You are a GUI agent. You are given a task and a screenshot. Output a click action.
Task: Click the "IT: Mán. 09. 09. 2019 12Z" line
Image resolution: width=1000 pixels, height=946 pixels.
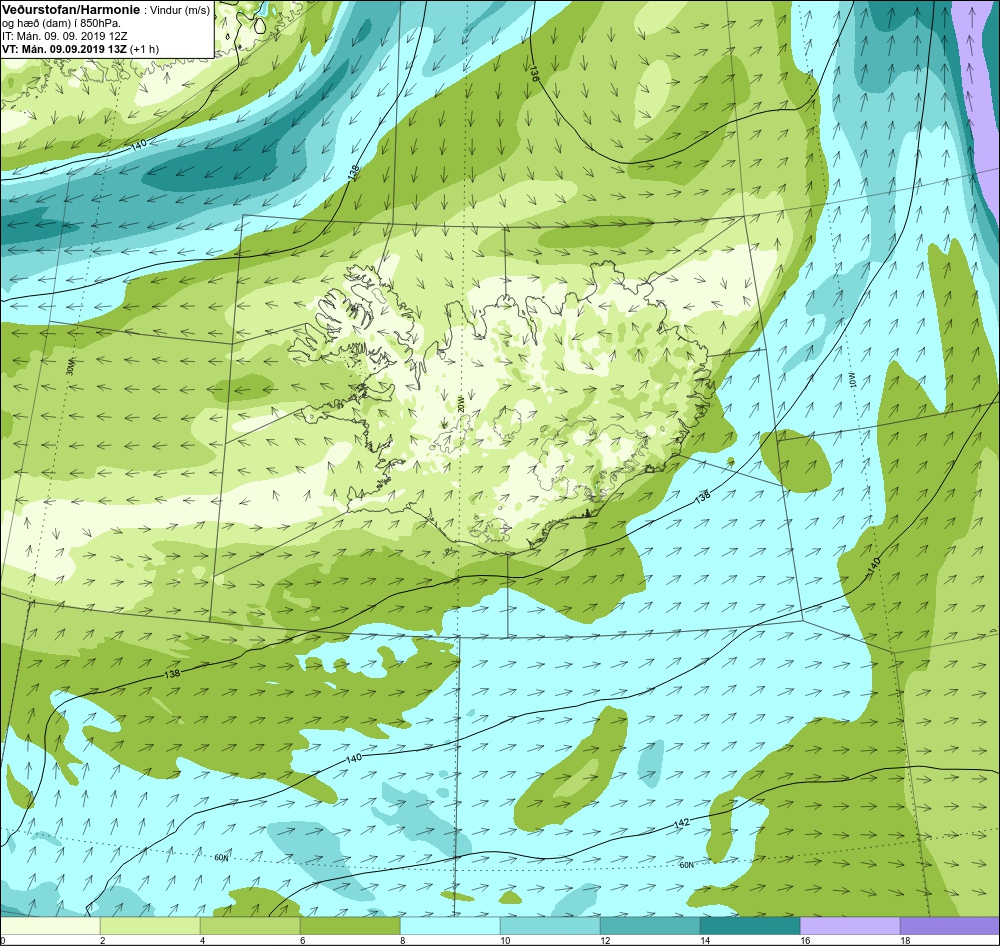click(x=66, y=36)
